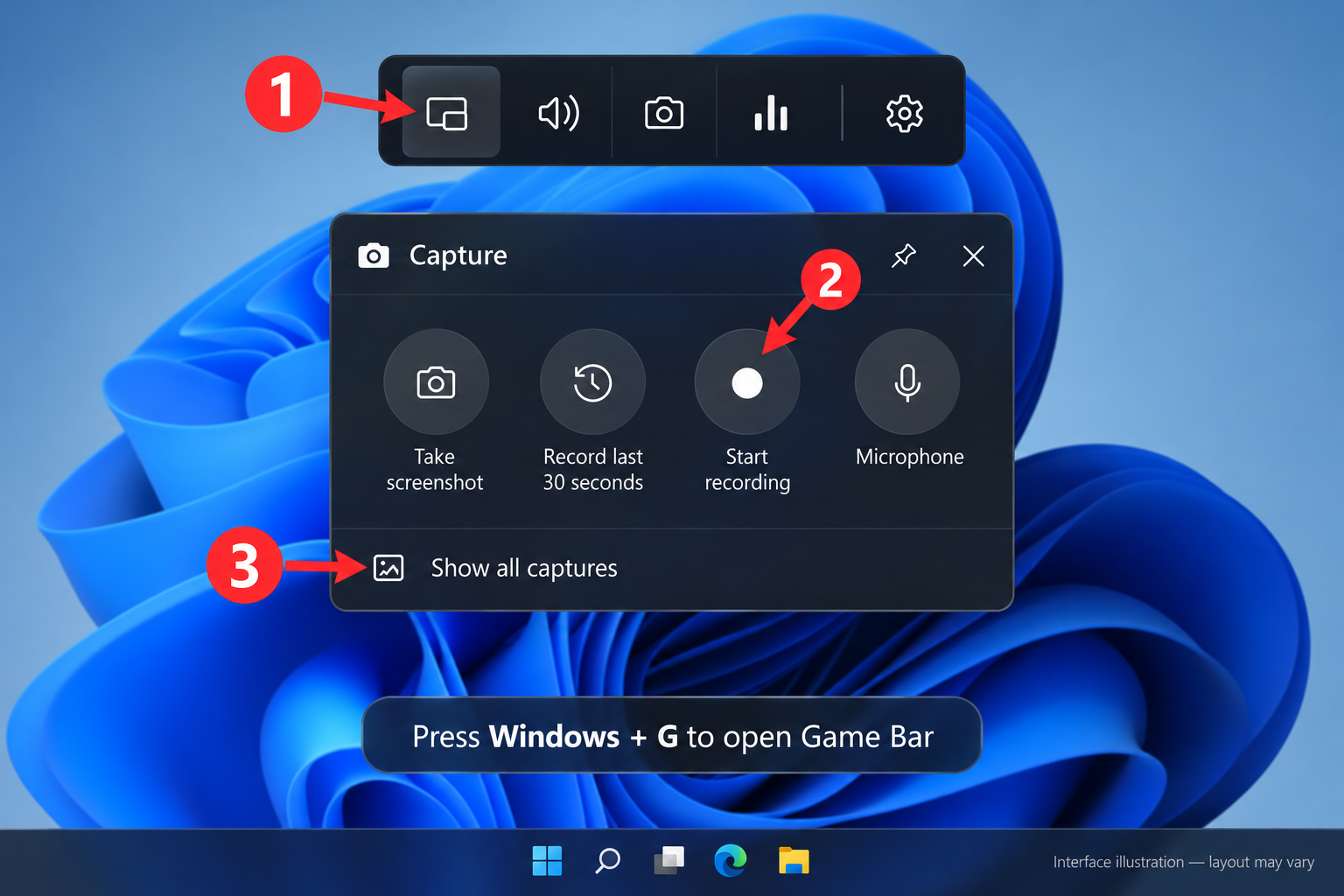
Task: Click the gallery icon beside Show all captures
Action: (x=388, y=568)
